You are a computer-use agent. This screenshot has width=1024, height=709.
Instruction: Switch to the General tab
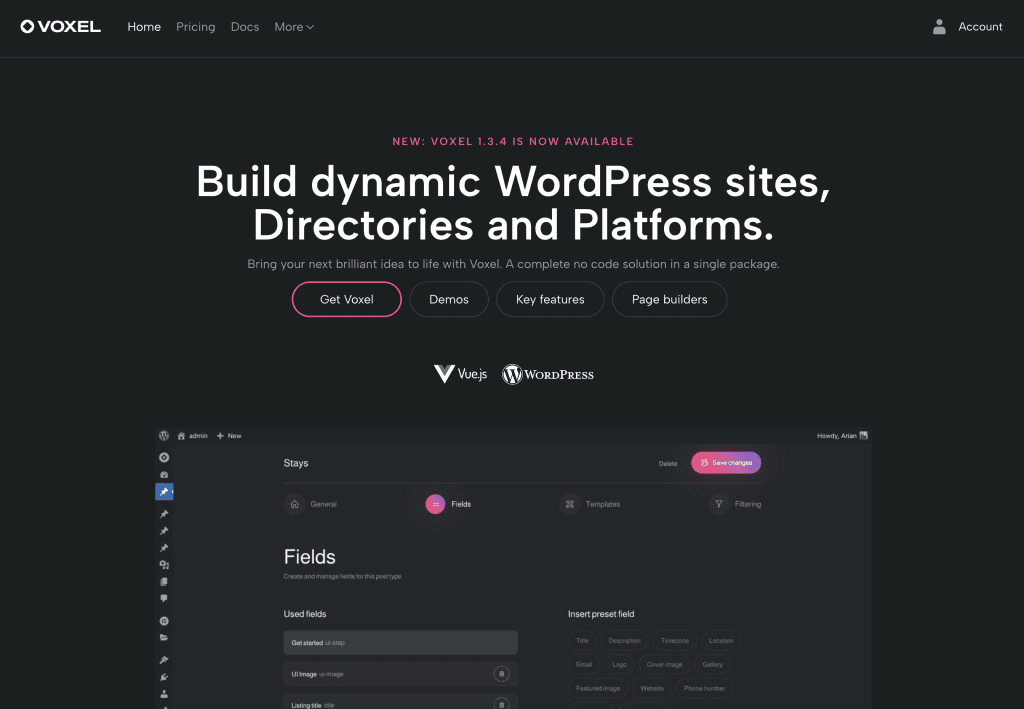pos(311,504)
